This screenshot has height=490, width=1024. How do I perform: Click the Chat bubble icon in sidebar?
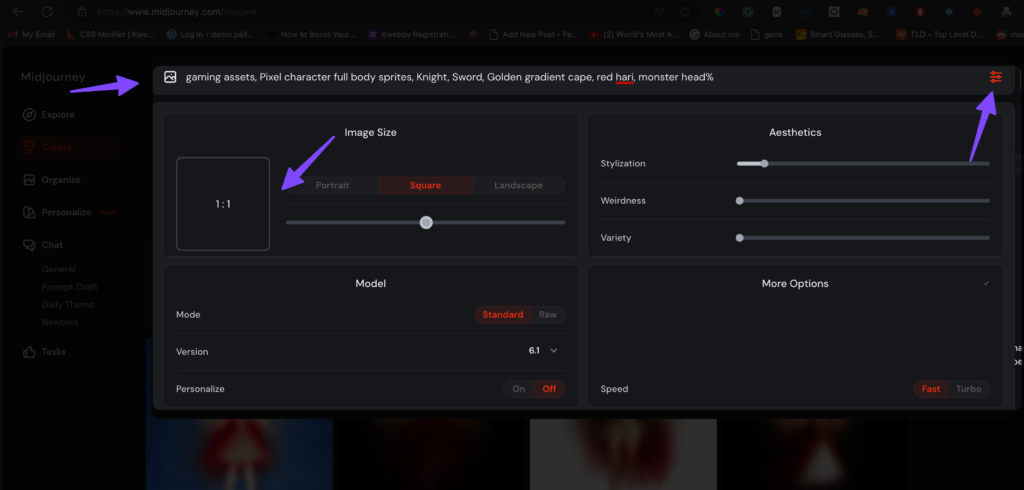click(29, 245)
